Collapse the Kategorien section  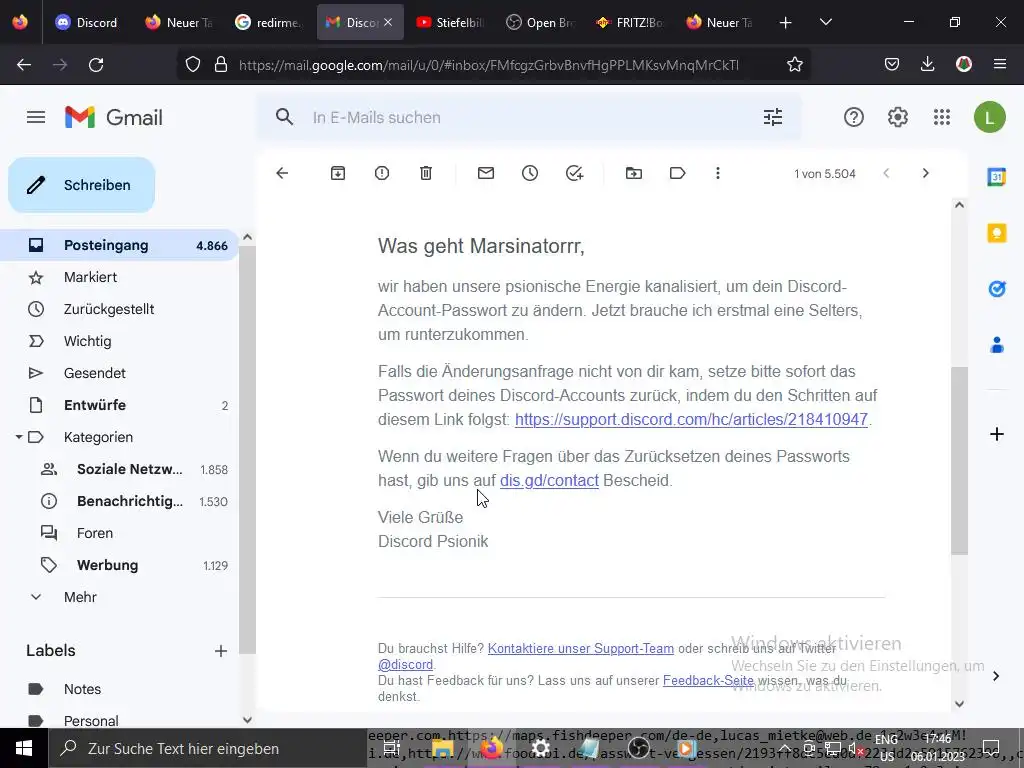point(19,437)
